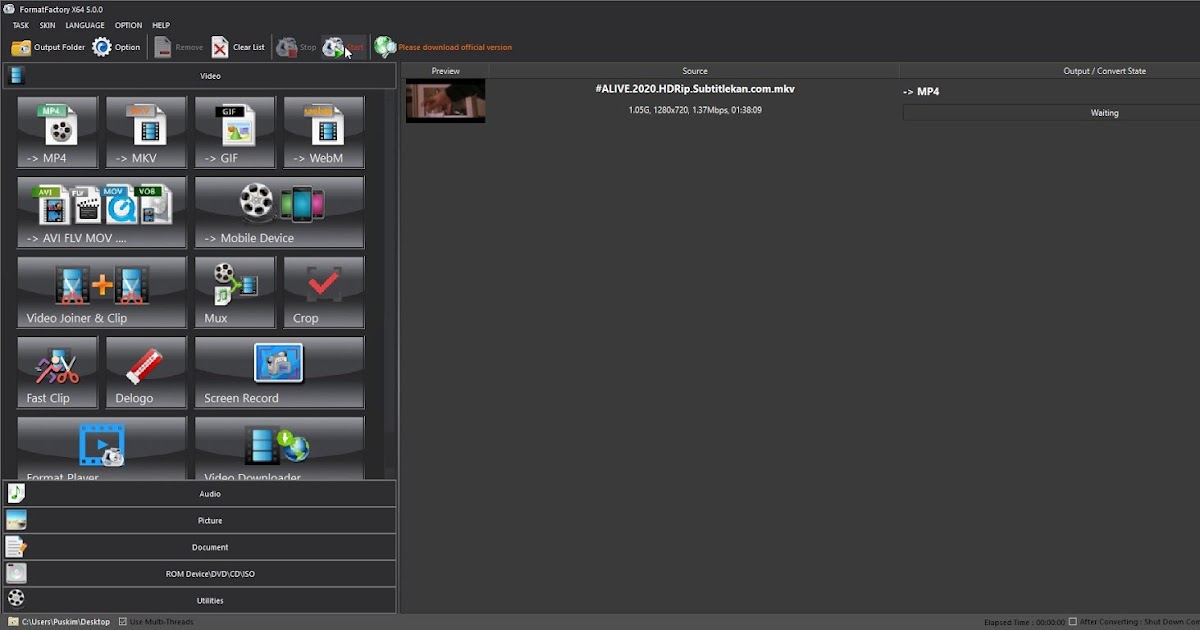The width and height of the screenshot is (1200, 630).
Task: Click the Output / Convert State column header
Action: point(1050,71)
